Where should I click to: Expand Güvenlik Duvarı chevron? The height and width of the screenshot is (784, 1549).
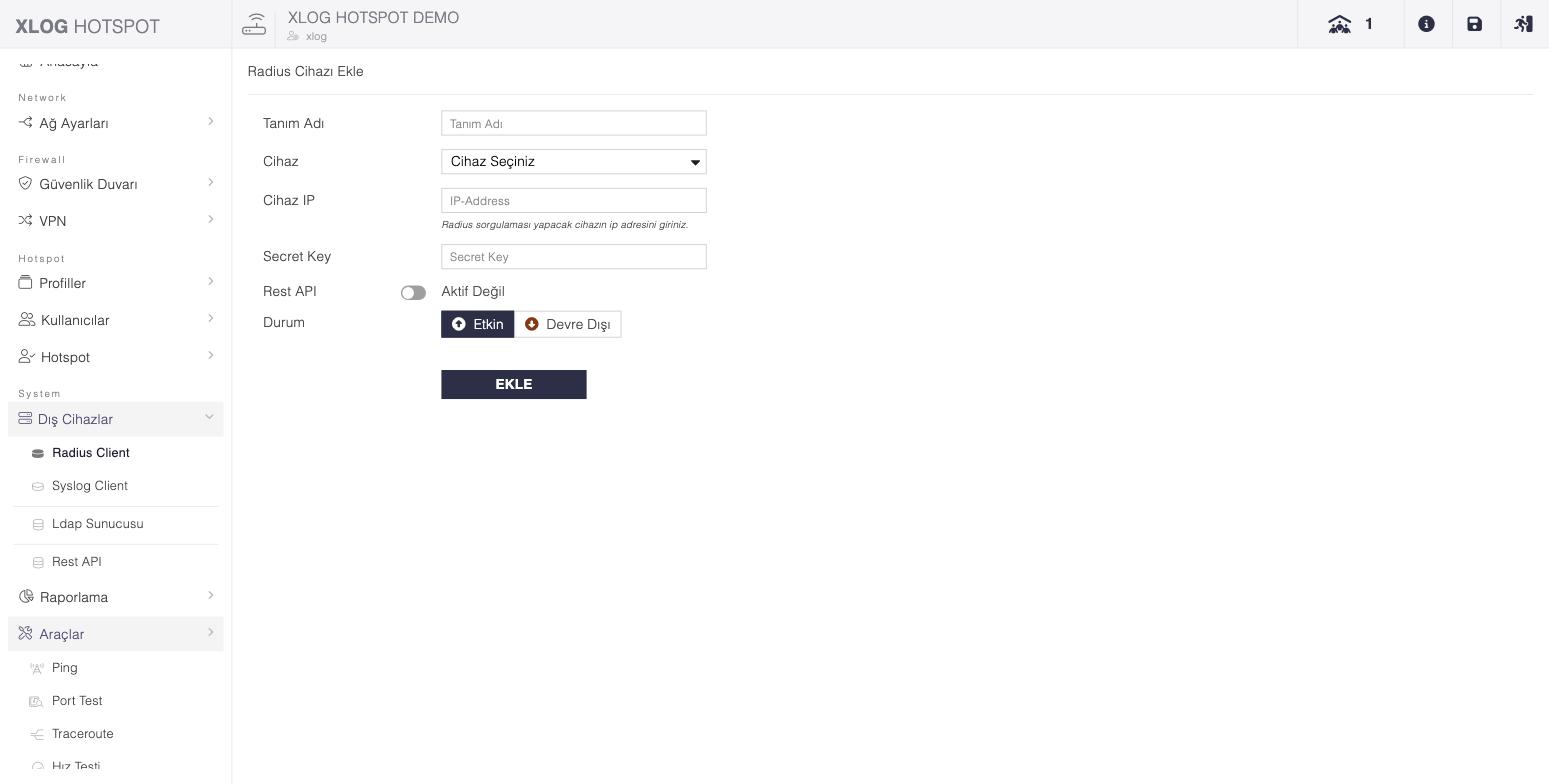click(x=210, y=182)
